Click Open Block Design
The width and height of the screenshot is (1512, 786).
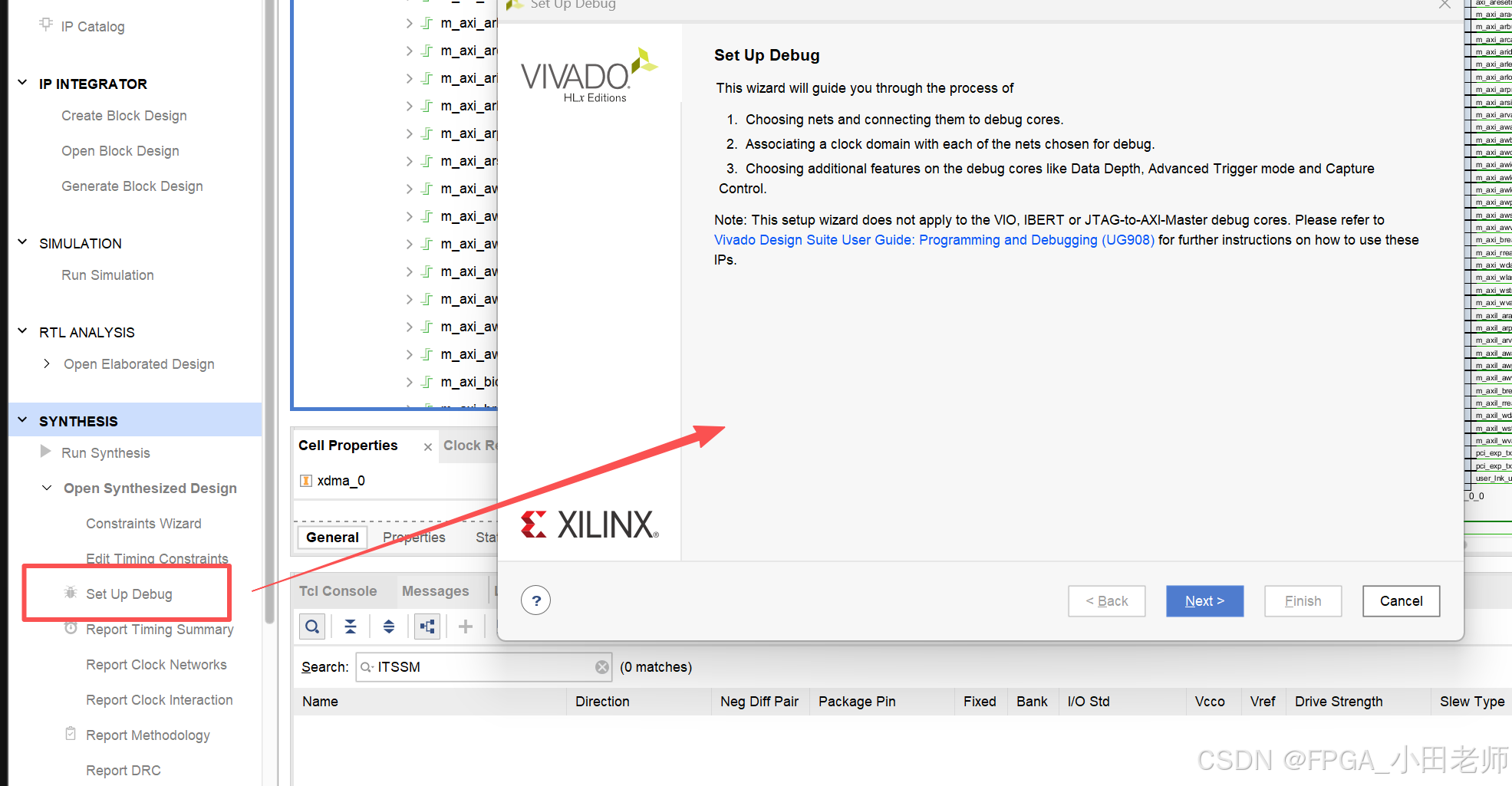(120, 151)
